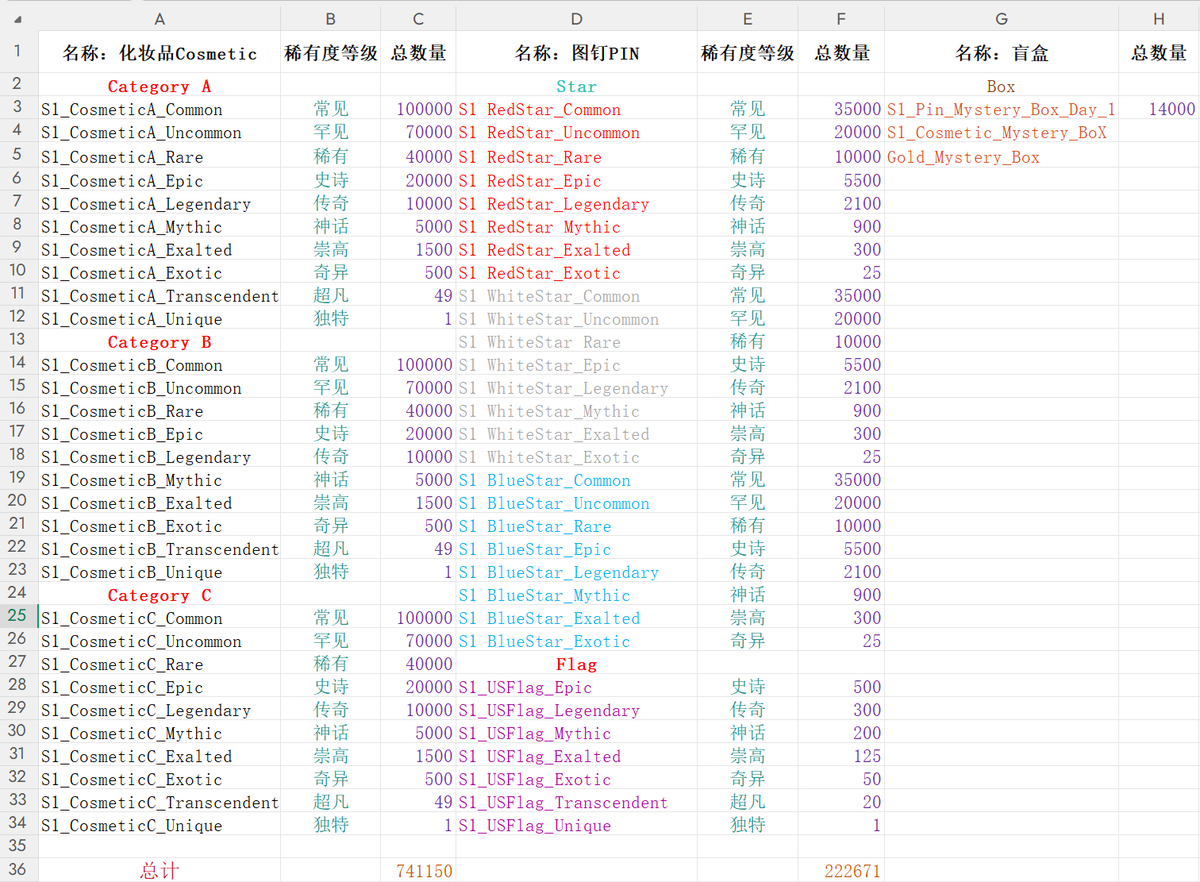1200x882 pixels.
Task: Select cell S1_CosmeticB_Legendary
Action: (x=160, y=457)
